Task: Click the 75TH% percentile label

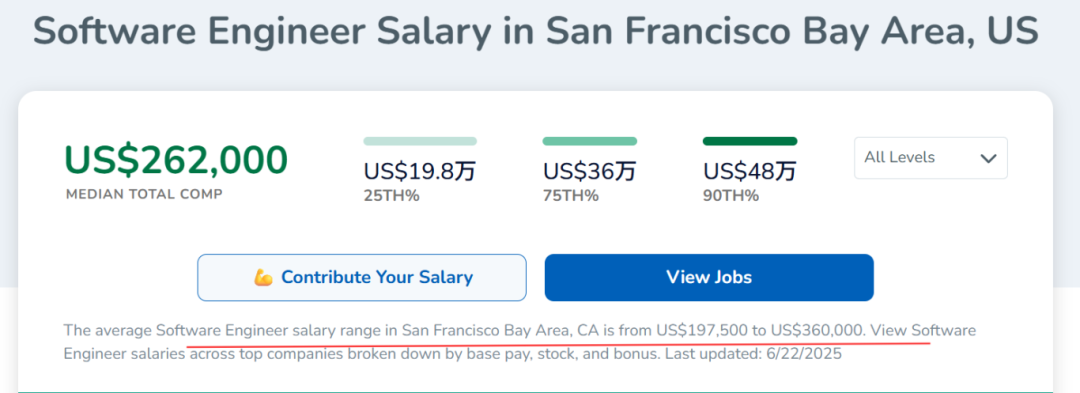Action: pyautogui.click(x=570, y=196)
